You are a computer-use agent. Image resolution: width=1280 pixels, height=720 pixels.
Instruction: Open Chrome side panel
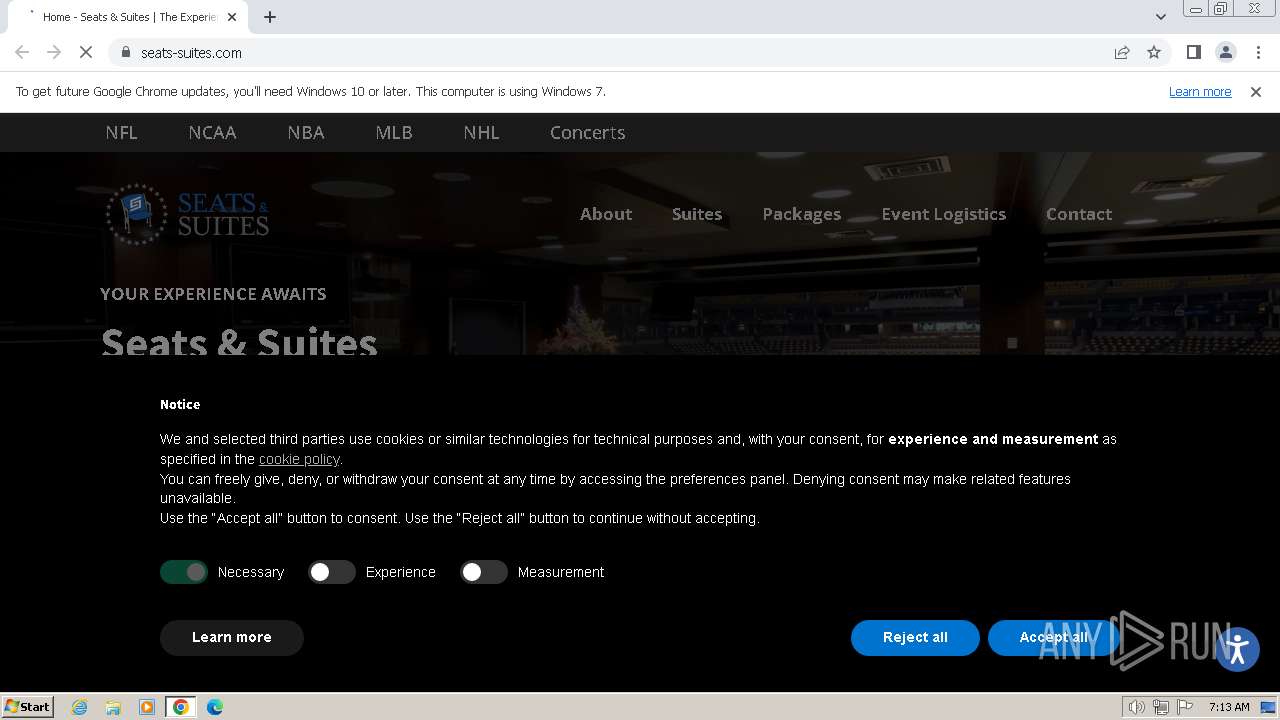click(1193, 53)
